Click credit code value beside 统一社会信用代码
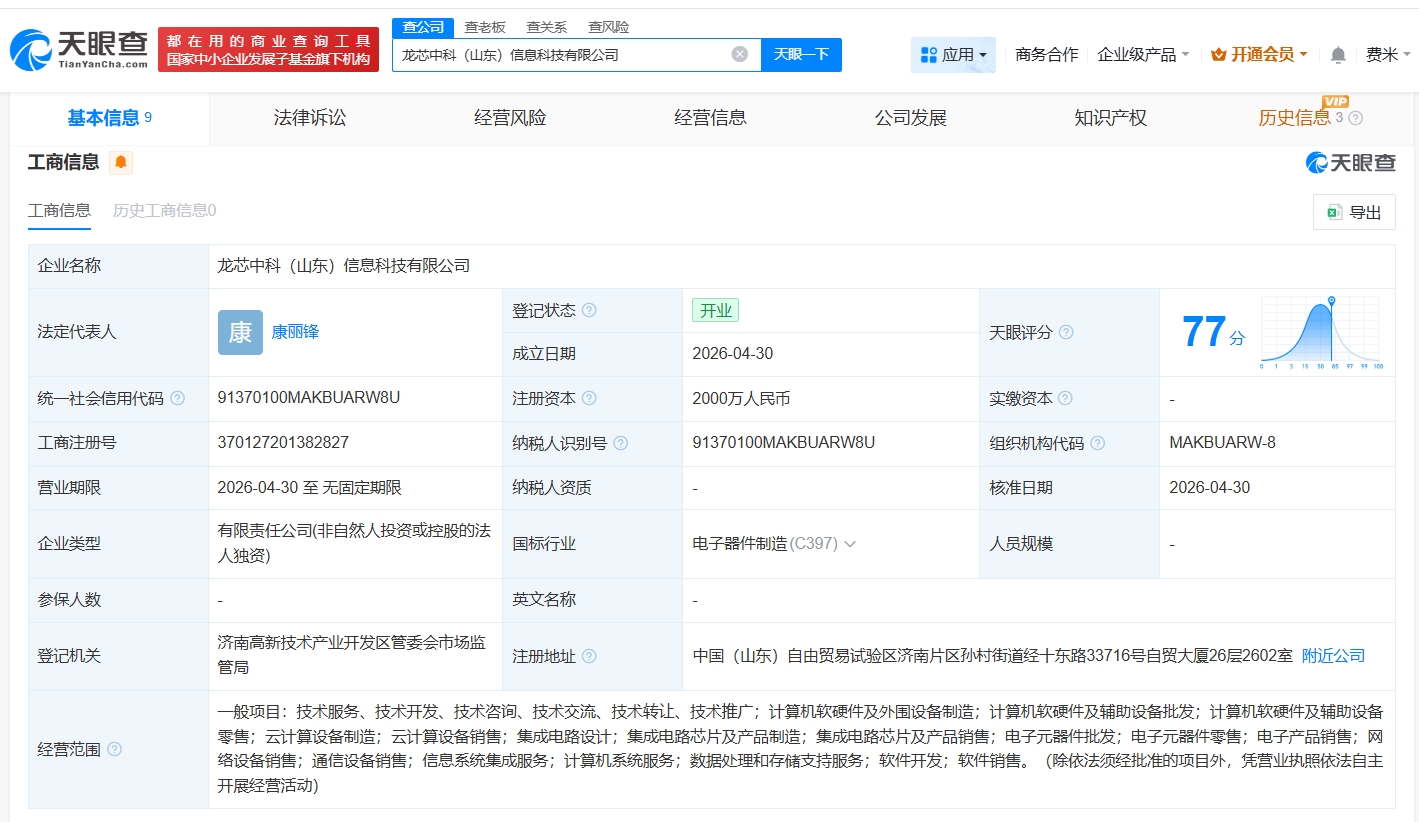This screenshot has width=1419, height=822. pyautogui.click(x=309, y=398)
